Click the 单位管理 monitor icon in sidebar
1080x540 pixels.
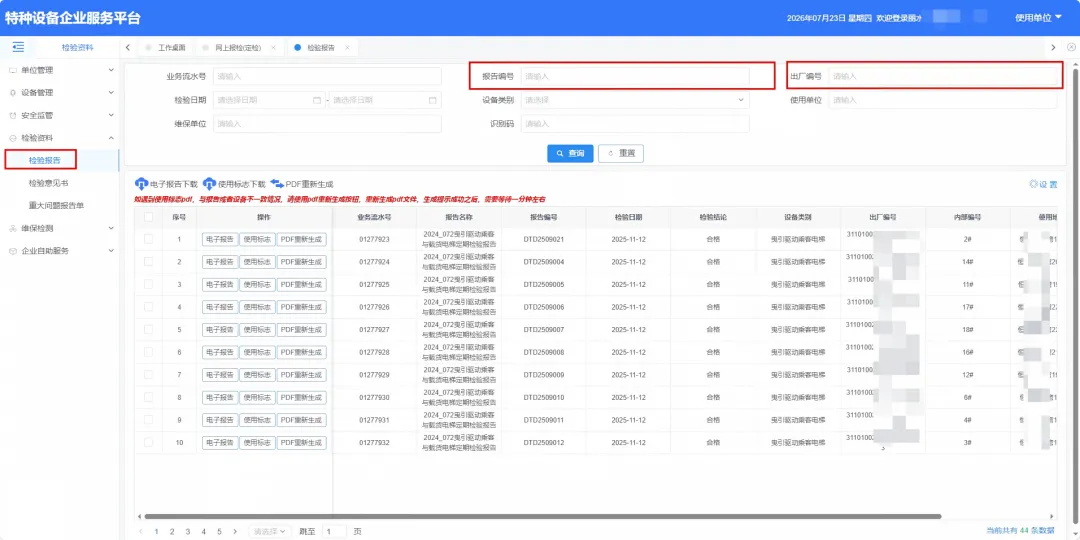pos(12,70)
